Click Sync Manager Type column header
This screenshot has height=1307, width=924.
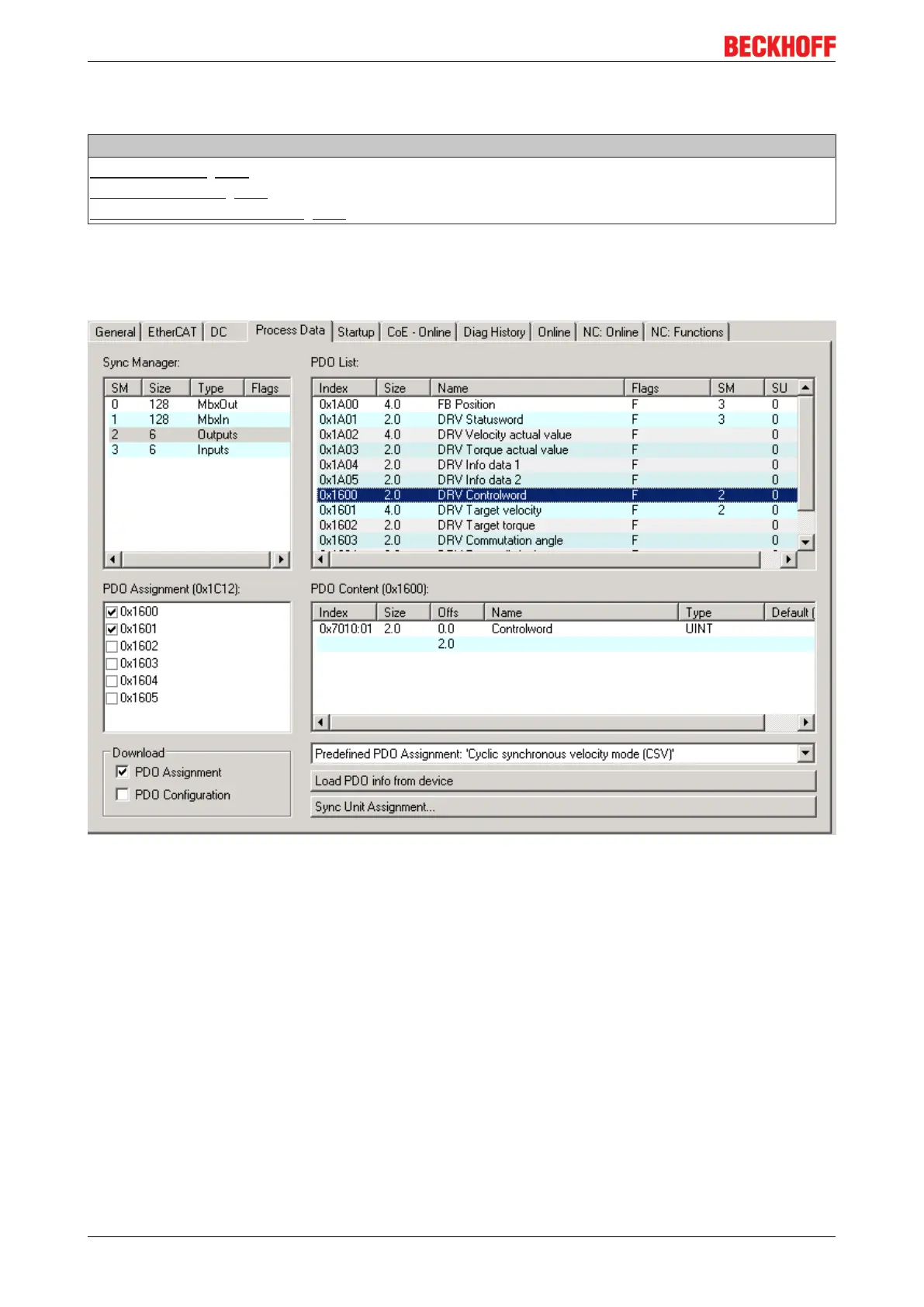coord(217,388)
